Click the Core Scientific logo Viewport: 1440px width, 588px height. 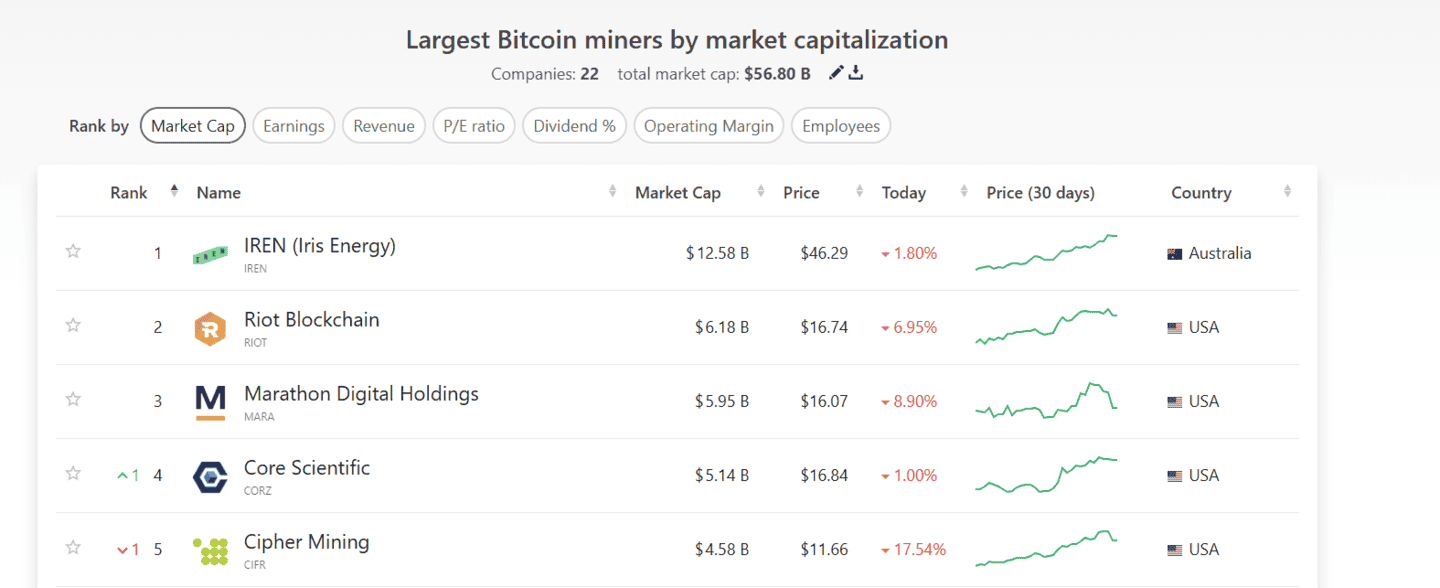click(x=210, y=477)
